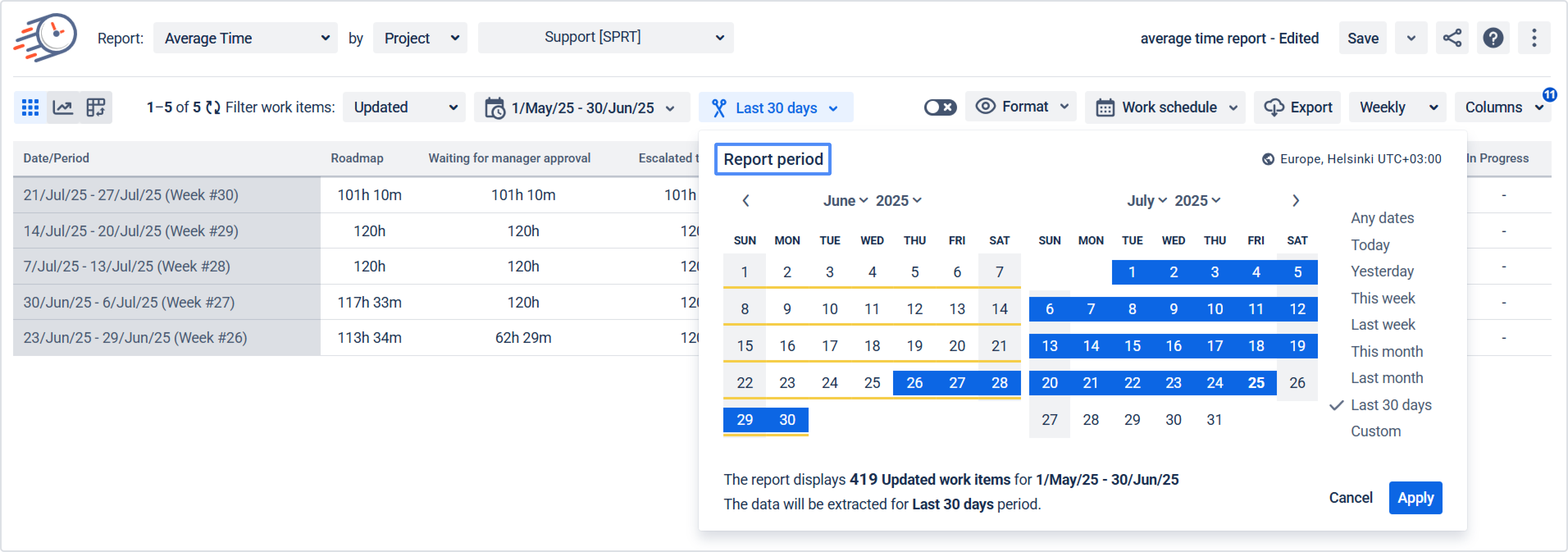Select the Last month preset
This screenshot has height=552, width=1568.
1387,378
